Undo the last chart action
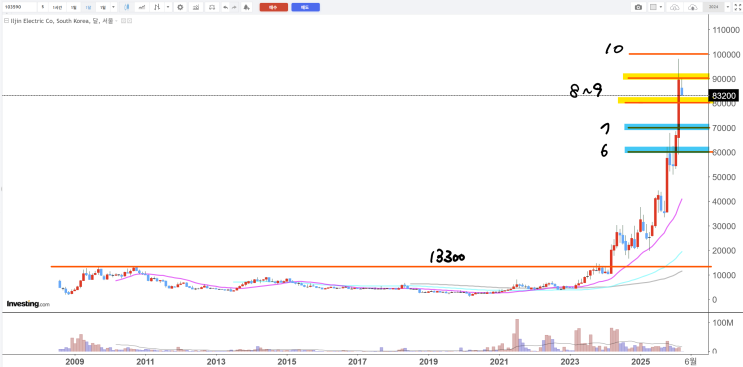 [226, 7]
